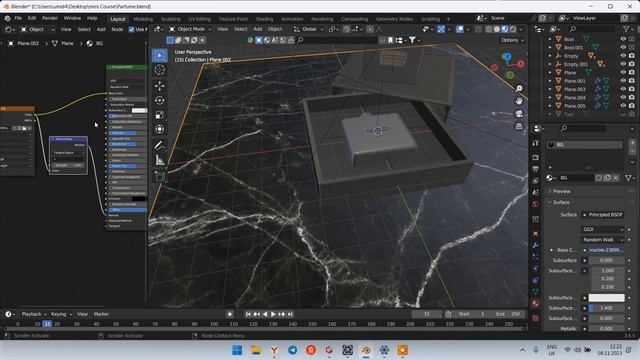Toggle visibility of Plane.004

click(623, 98)
